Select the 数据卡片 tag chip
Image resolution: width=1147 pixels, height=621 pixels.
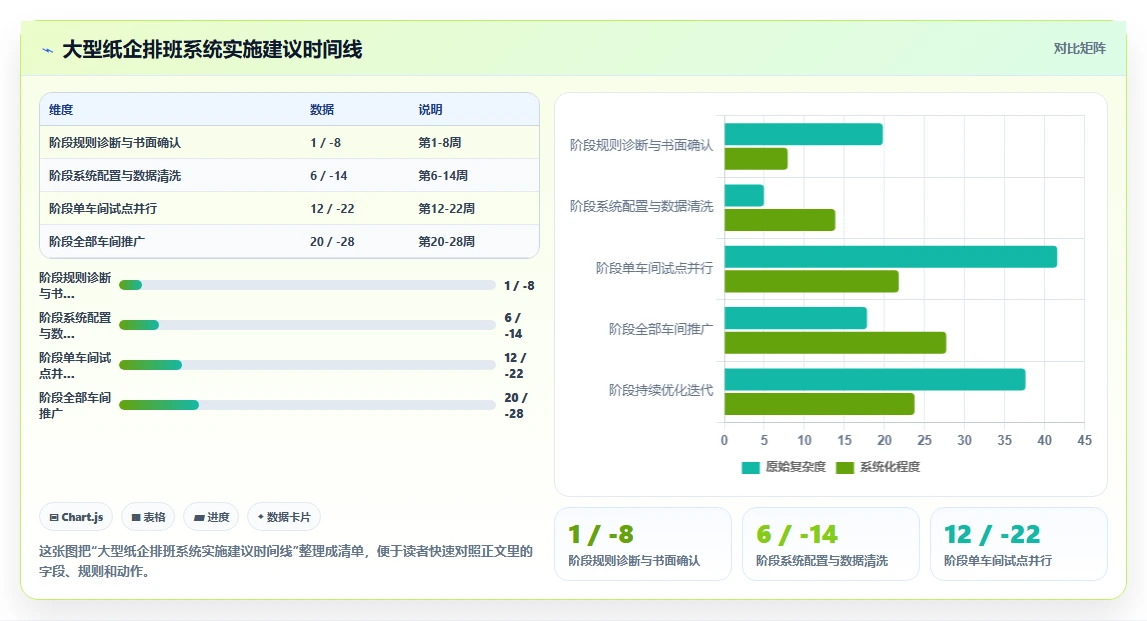(284, 517)
